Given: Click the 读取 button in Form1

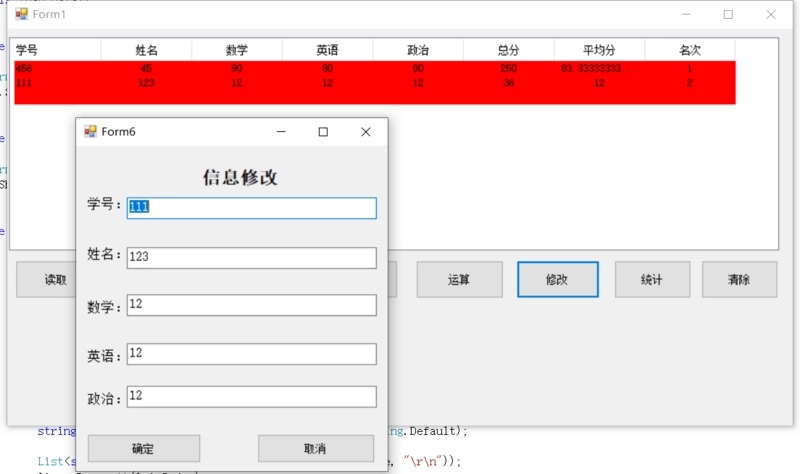Looking at the screenshot, I should (46, 280).
